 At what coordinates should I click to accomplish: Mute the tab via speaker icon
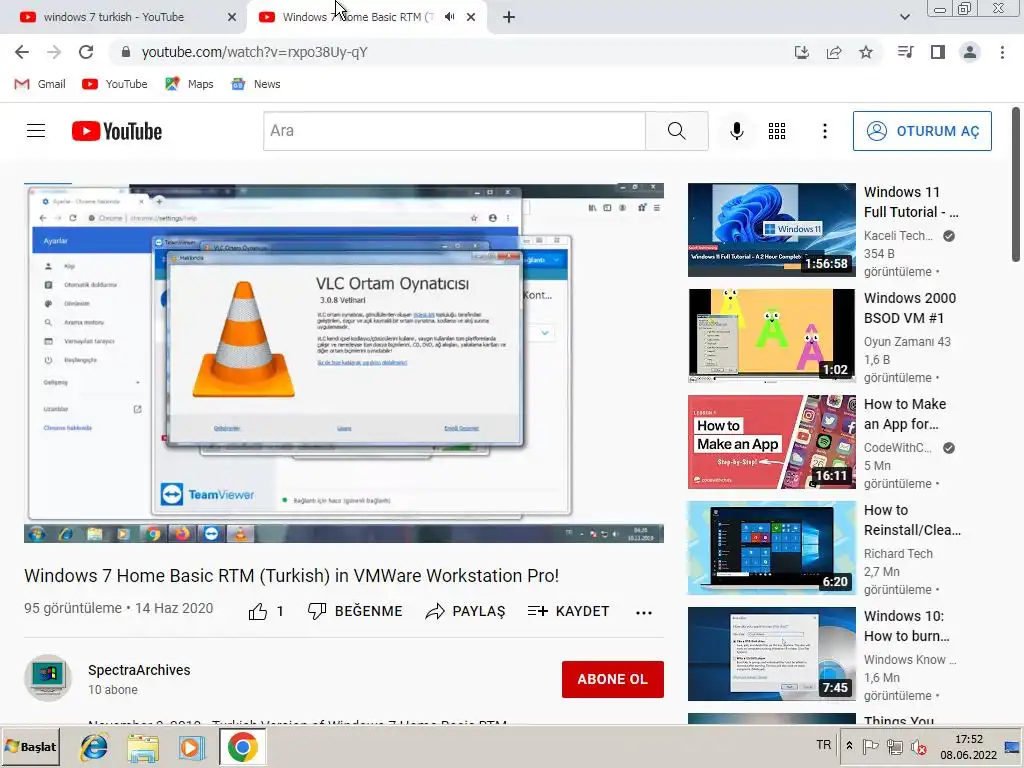pyautogui.click(x=449, y=17)
